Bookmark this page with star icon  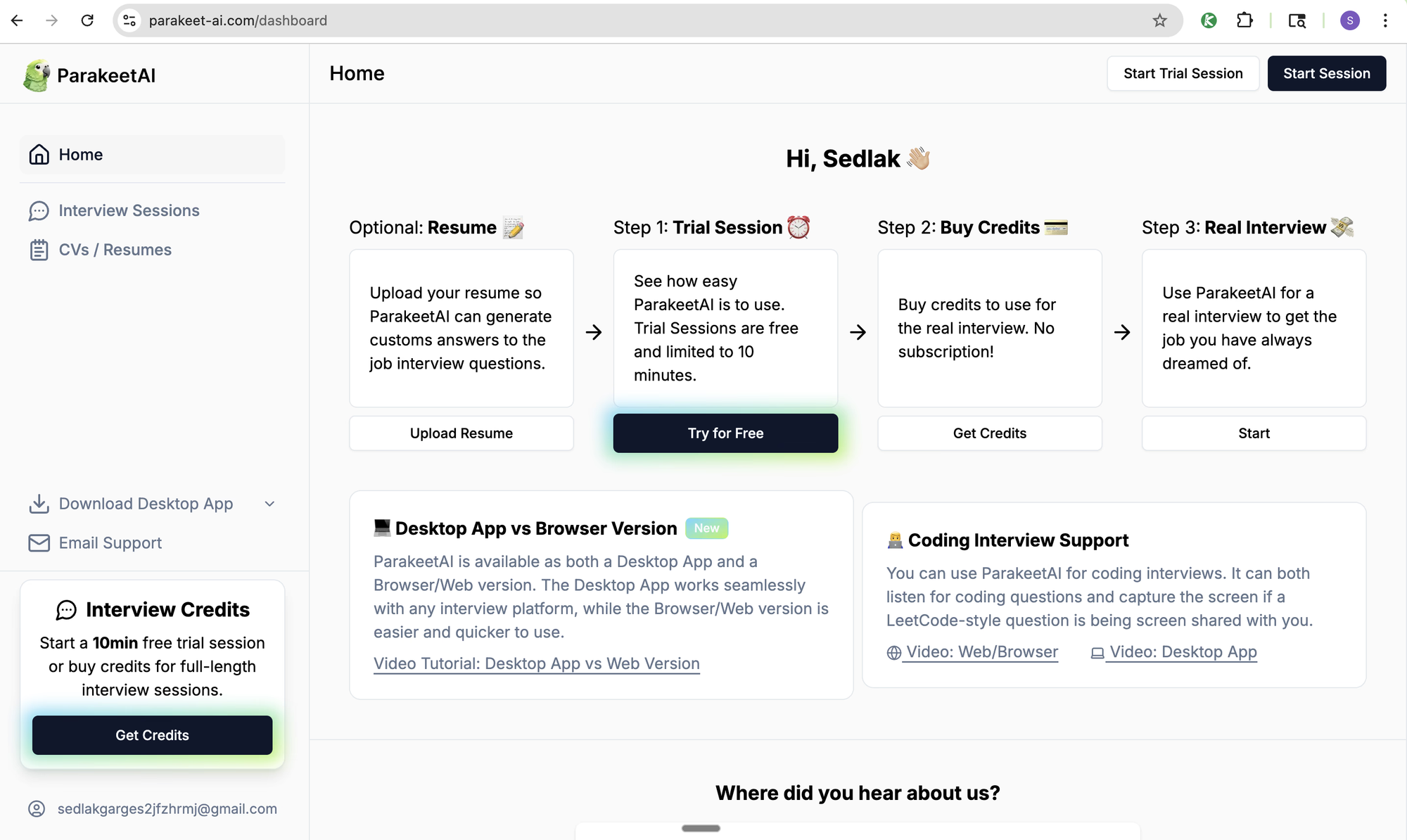(1159, 20)
